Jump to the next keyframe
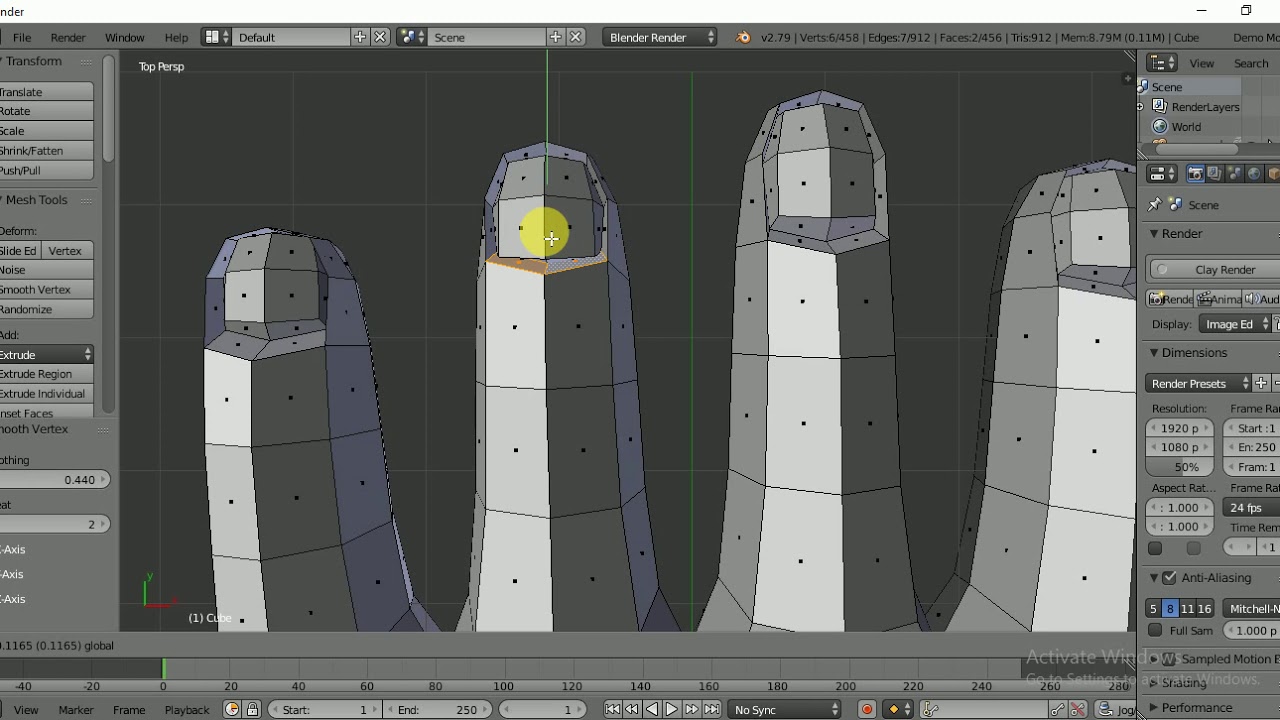This screenshot has height=720, width=1280. (x=692, y=709)
